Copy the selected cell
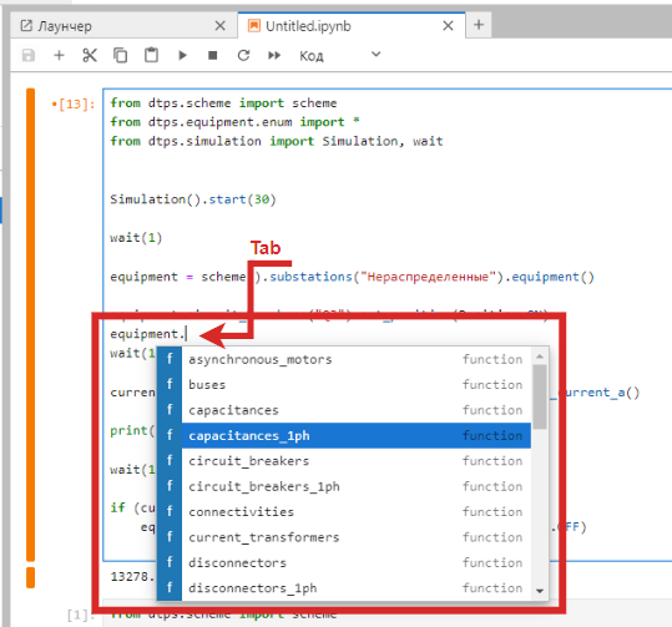The height and width of the screenshot is (627, 672). (x=120, y=55)
